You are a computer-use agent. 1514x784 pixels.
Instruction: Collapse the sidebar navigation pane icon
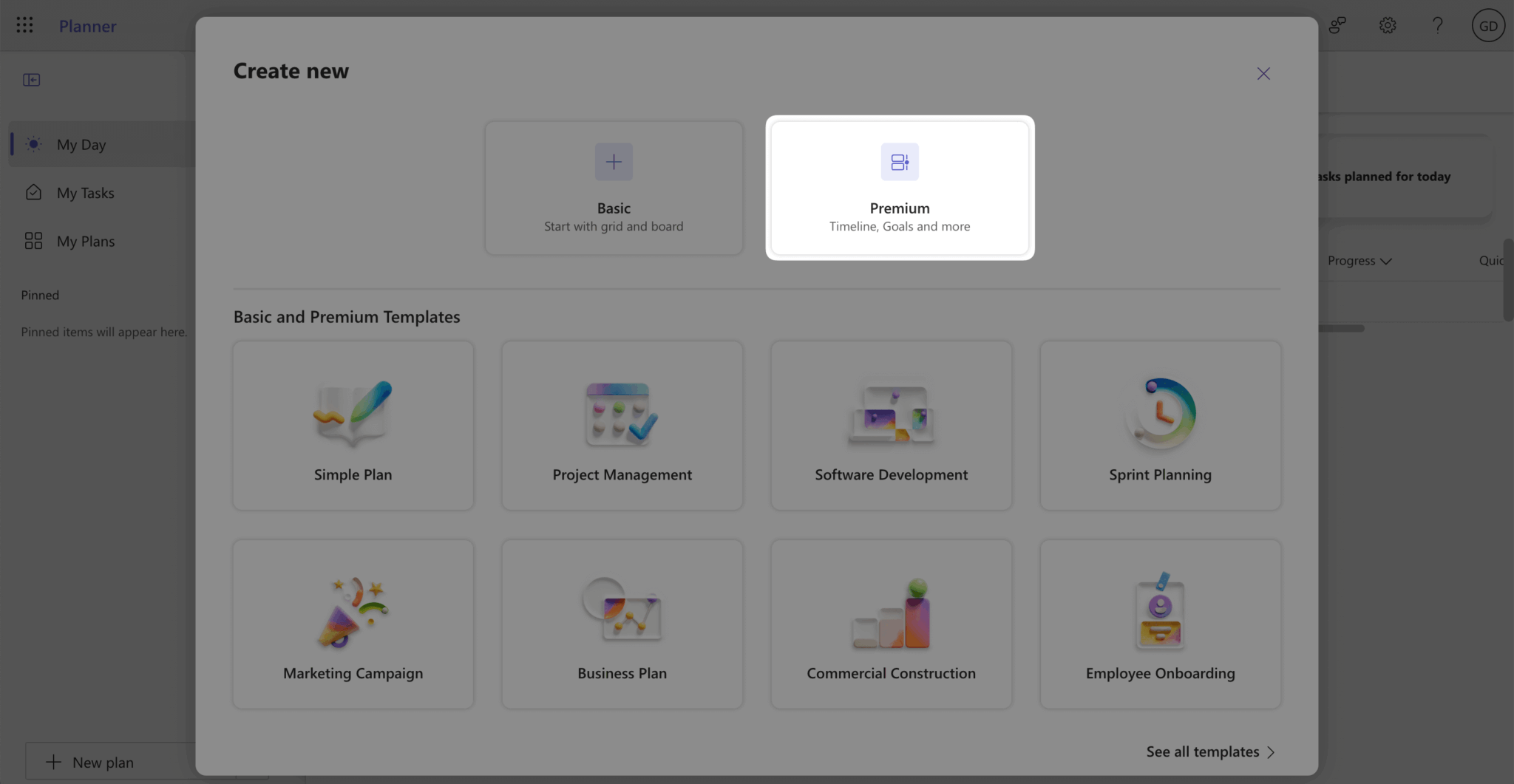click(31, 80)
